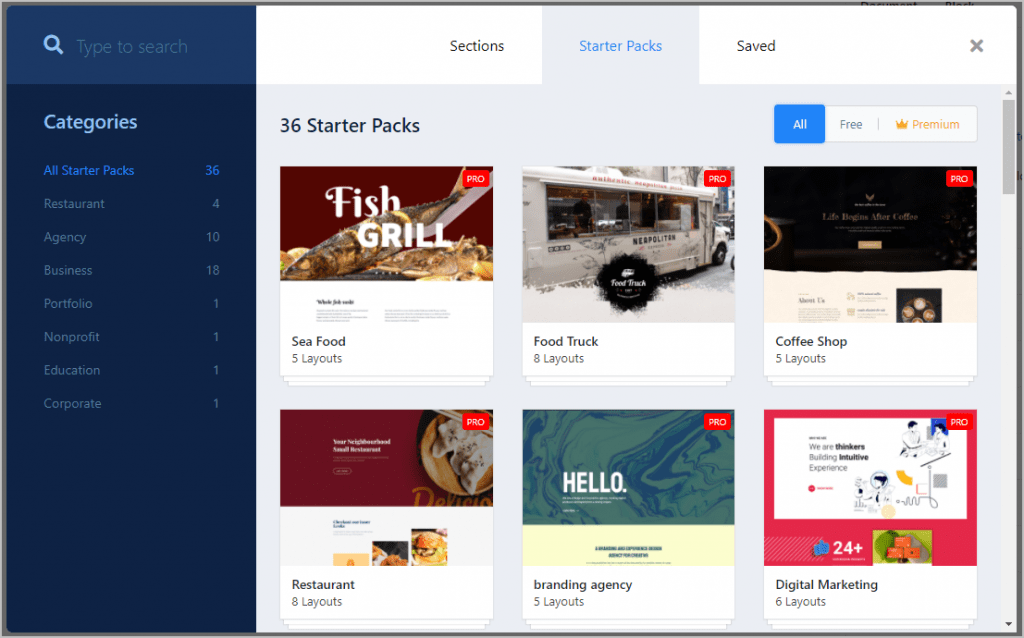Select the Starter Packs tab

(620, 46)
